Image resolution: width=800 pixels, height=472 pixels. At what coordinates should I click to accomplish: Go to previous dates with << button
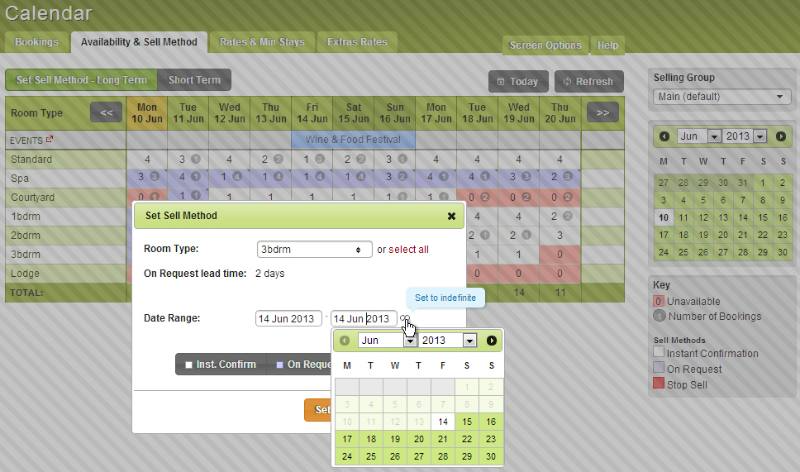106,113
